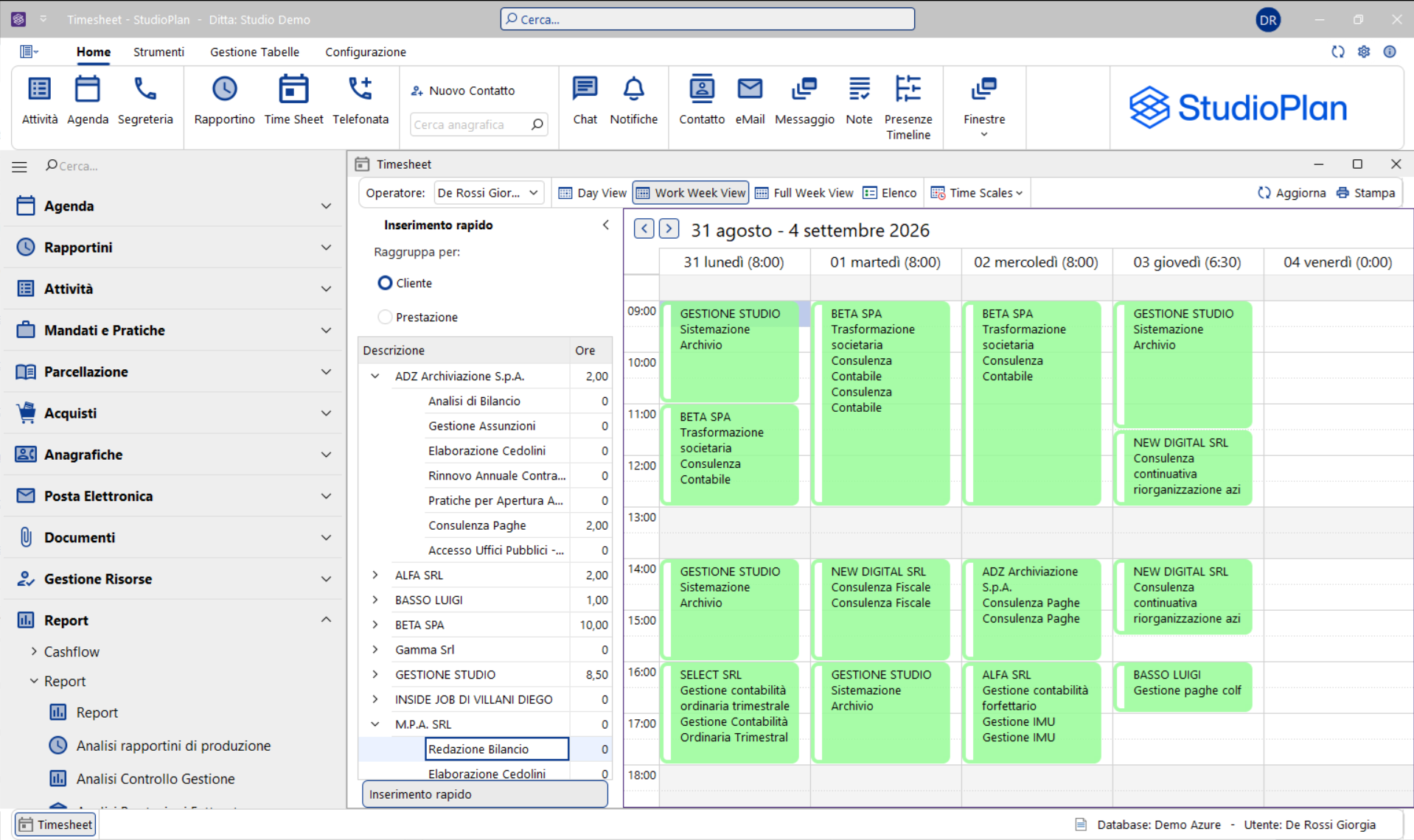The width and height of the screenshot is (1414, 840).
Task: Open the Messaggio ribbon icon
Action: 804,100
